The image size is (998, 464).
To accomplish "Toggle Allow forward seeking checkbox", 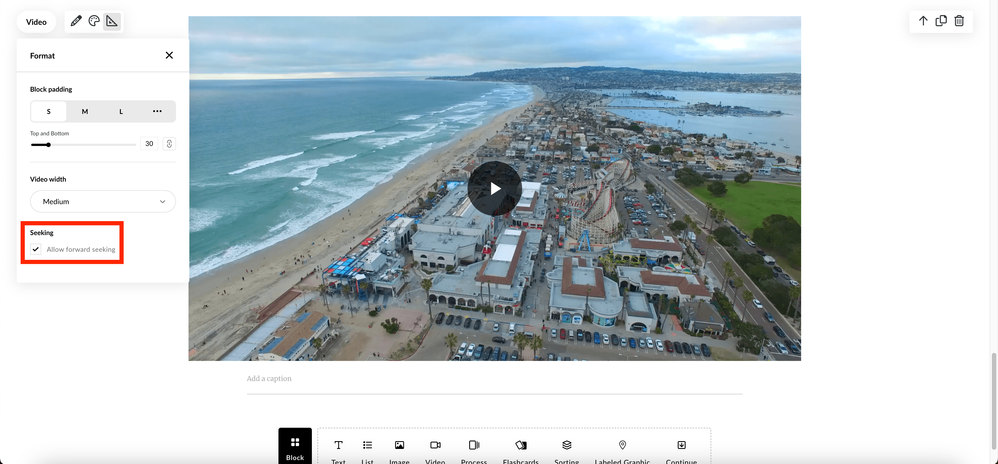I will point(36,249).
